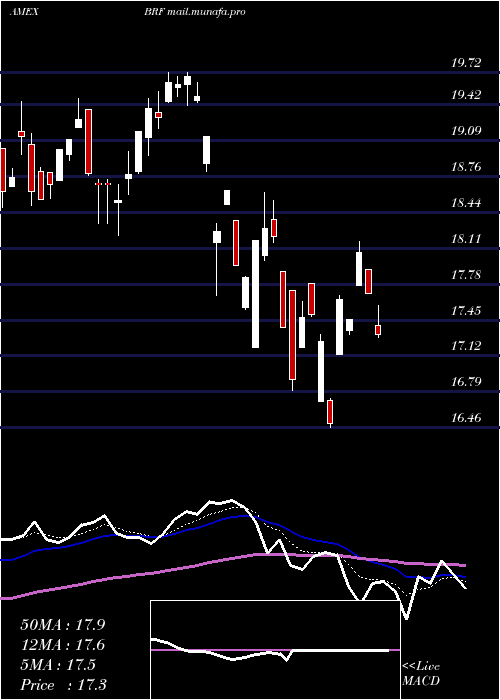Select the 18.44 price level label
This screenshot has width=500, height=700.
(x=466, y=203)
